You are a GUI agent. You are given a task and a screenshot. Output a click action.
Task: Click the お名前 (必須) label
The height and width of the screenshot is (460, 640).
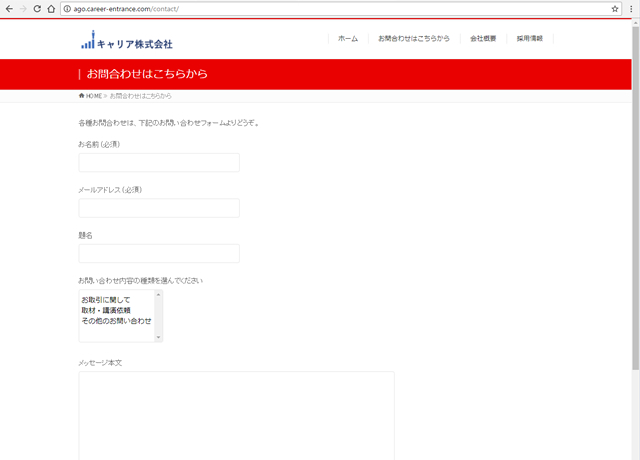pos(99,144)
